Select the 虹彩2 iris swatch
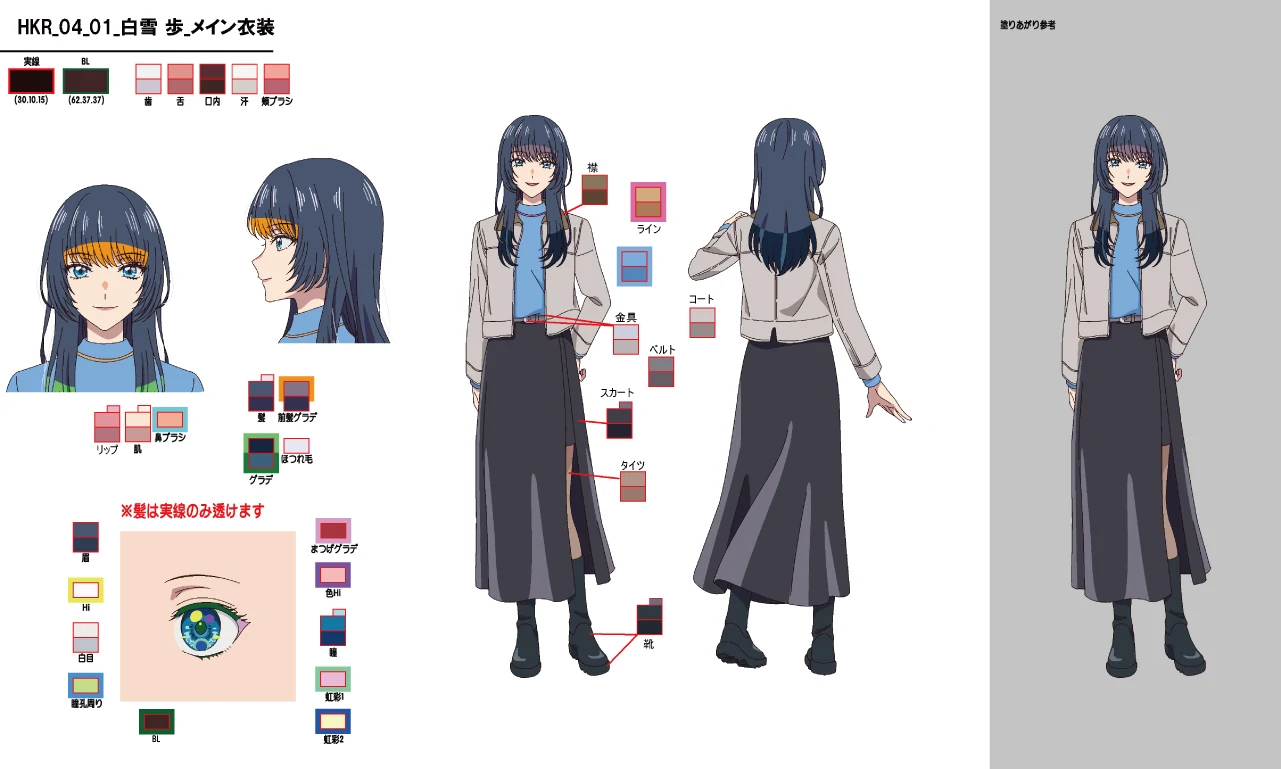Image resolution: width=1281 pixels, height=769 pixels. (x=333, y=721)
